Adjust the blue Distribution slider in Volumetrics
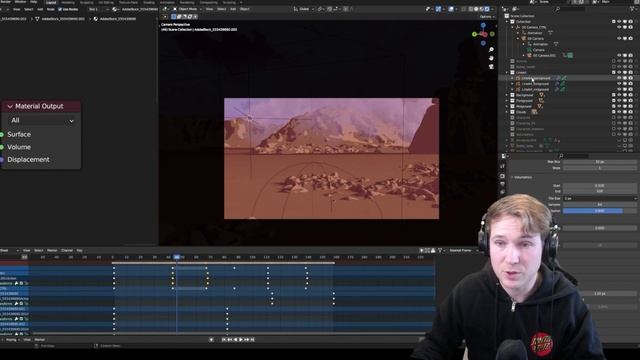The width and height of the screenshot is (640, 360). point(600,211)
